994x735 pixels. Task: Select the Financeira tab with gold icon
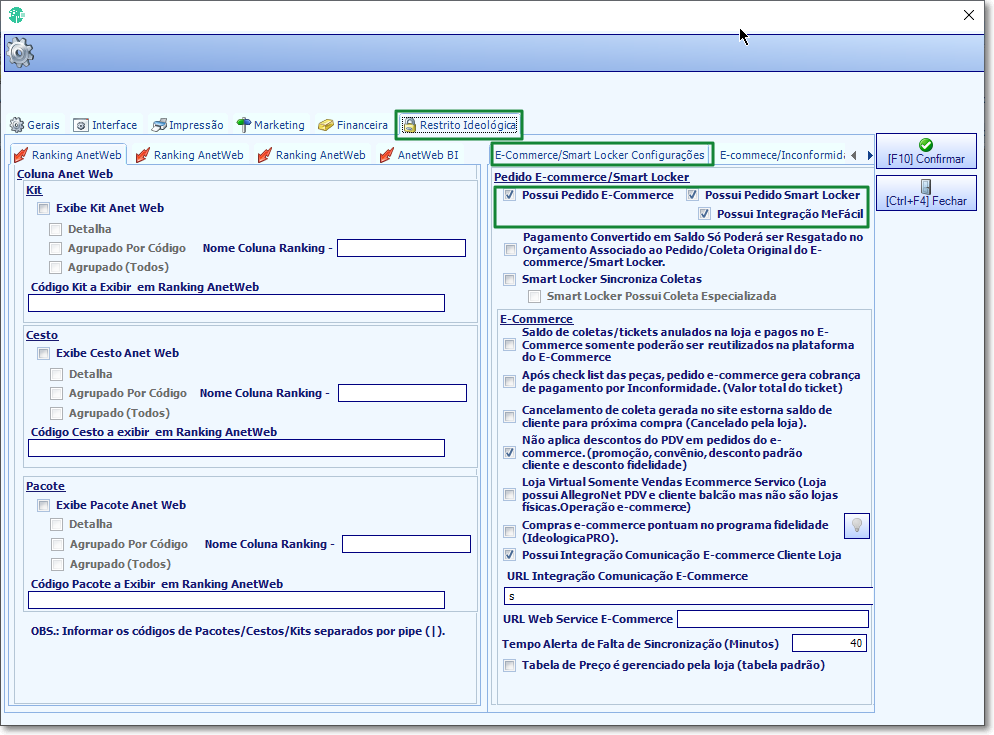point(353,125)
